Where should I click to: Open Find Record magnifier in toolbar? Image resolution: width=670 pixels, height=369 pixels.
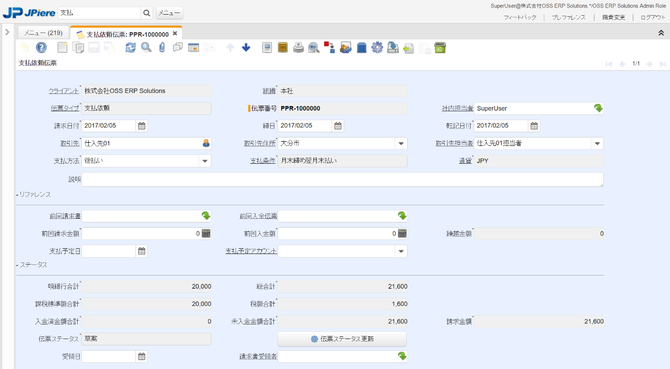point(146,47)
